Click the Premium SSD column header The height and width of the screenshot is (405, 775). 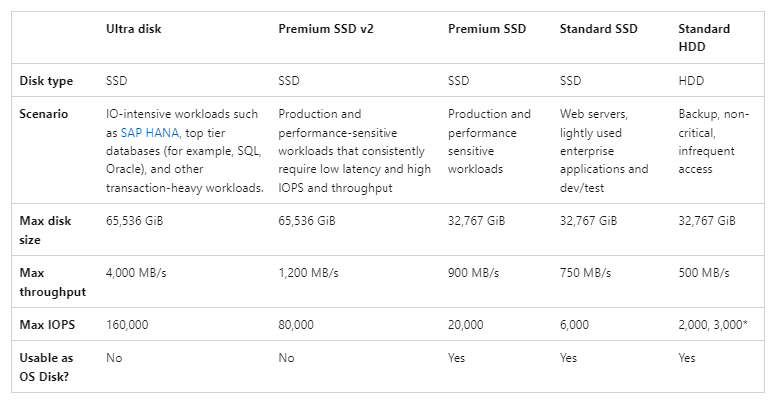coord(487,29)
